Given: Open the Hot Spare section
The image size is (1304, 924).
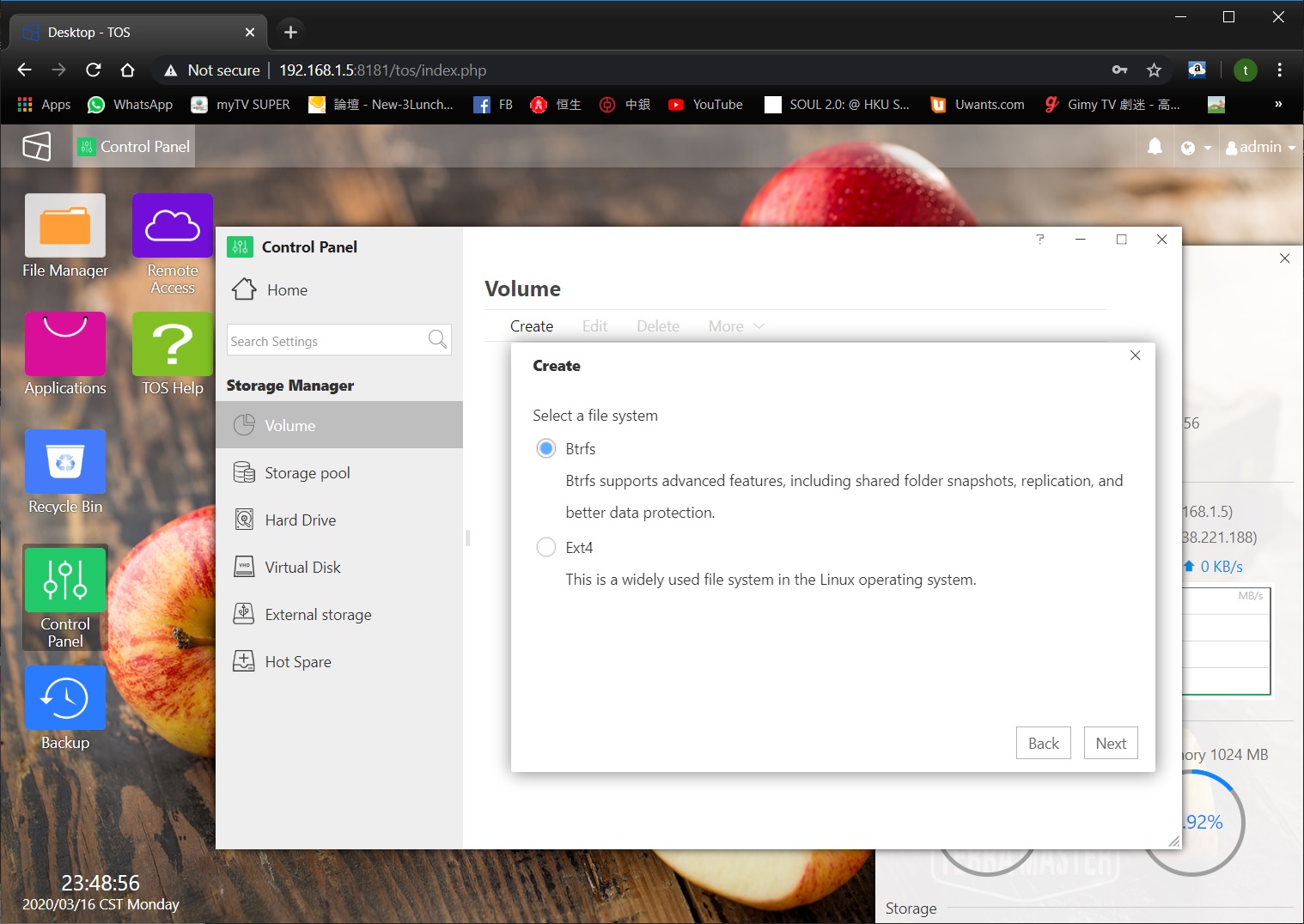Looking at the screenshot, I should click(x=297, y=662).
